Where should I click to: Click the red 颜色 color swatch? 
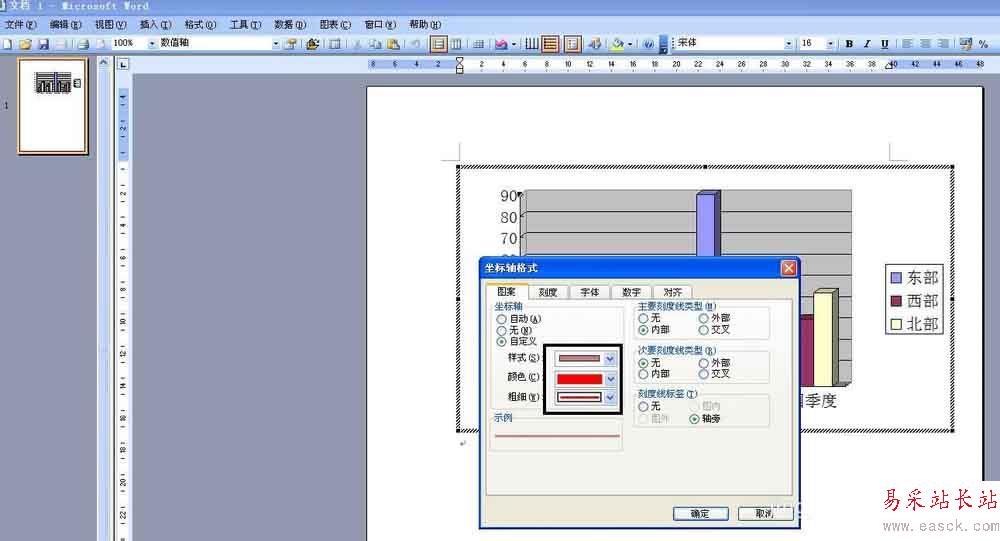click(579, 379)
